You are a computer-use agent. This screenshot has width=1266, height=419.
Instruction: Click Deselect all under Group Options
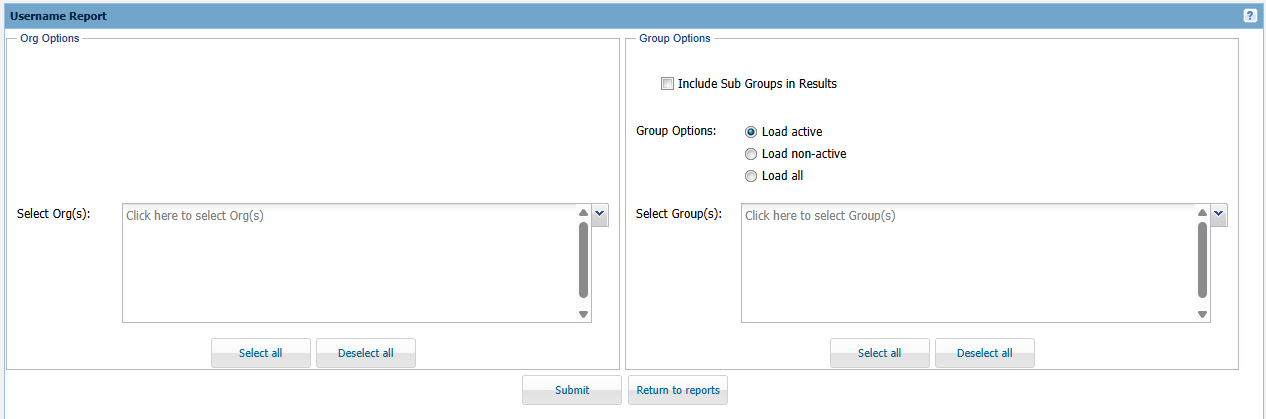[x=985, y=353]
